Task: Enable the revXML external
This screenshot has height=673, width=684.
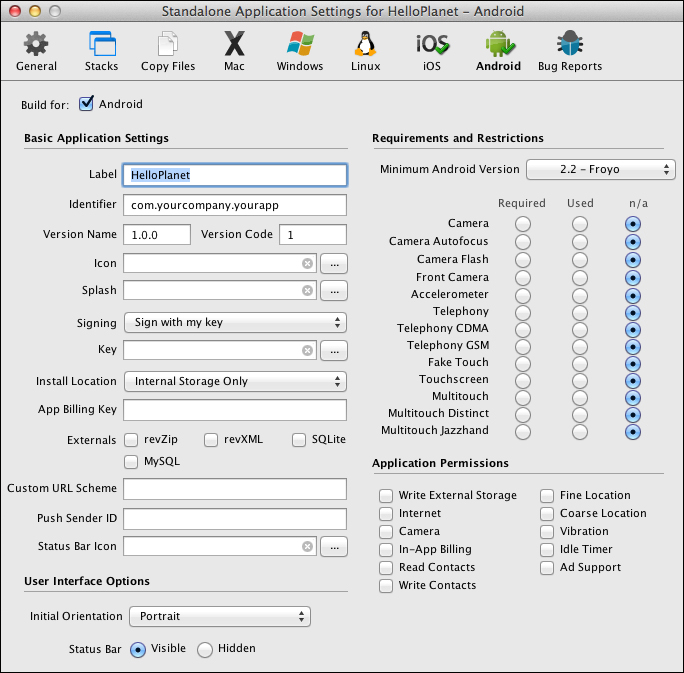Action: (x=211, y=440)
